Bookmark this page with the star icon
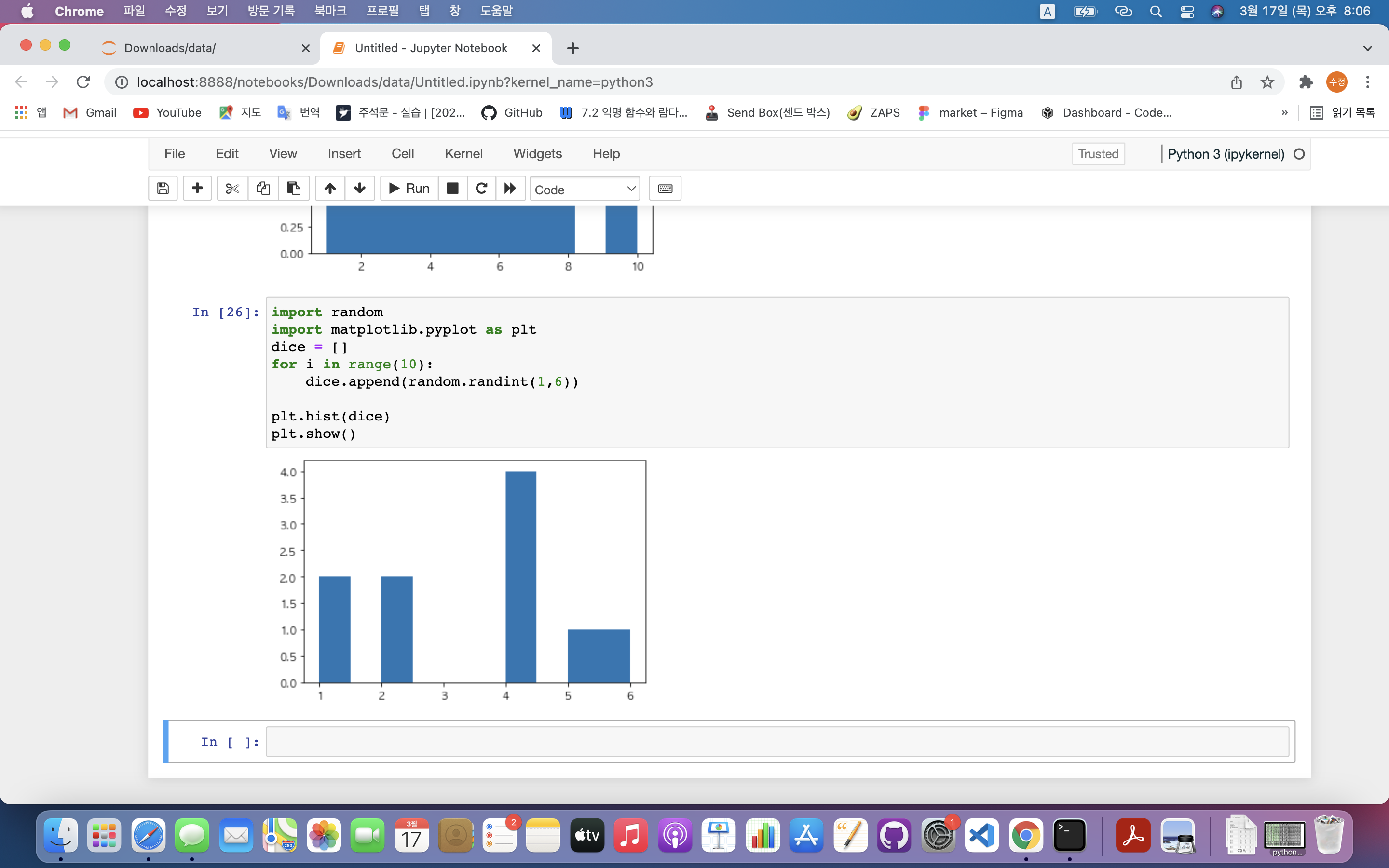The image size is (1389, 868). pyautogui.click(x=1267, y=82)
